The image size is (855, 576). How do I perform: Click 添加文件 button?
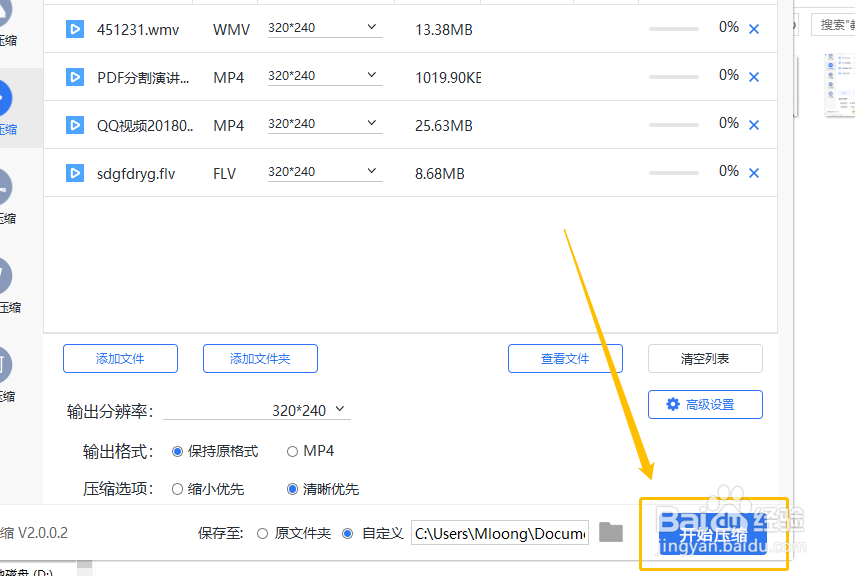(121, 358)
